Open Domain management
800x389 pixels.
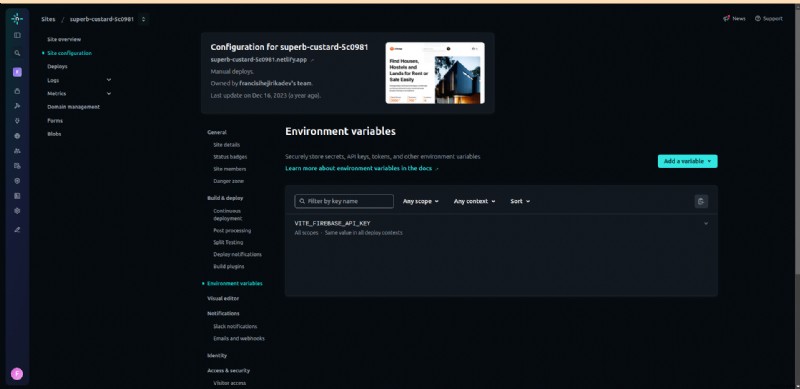(x=73, y=107)
